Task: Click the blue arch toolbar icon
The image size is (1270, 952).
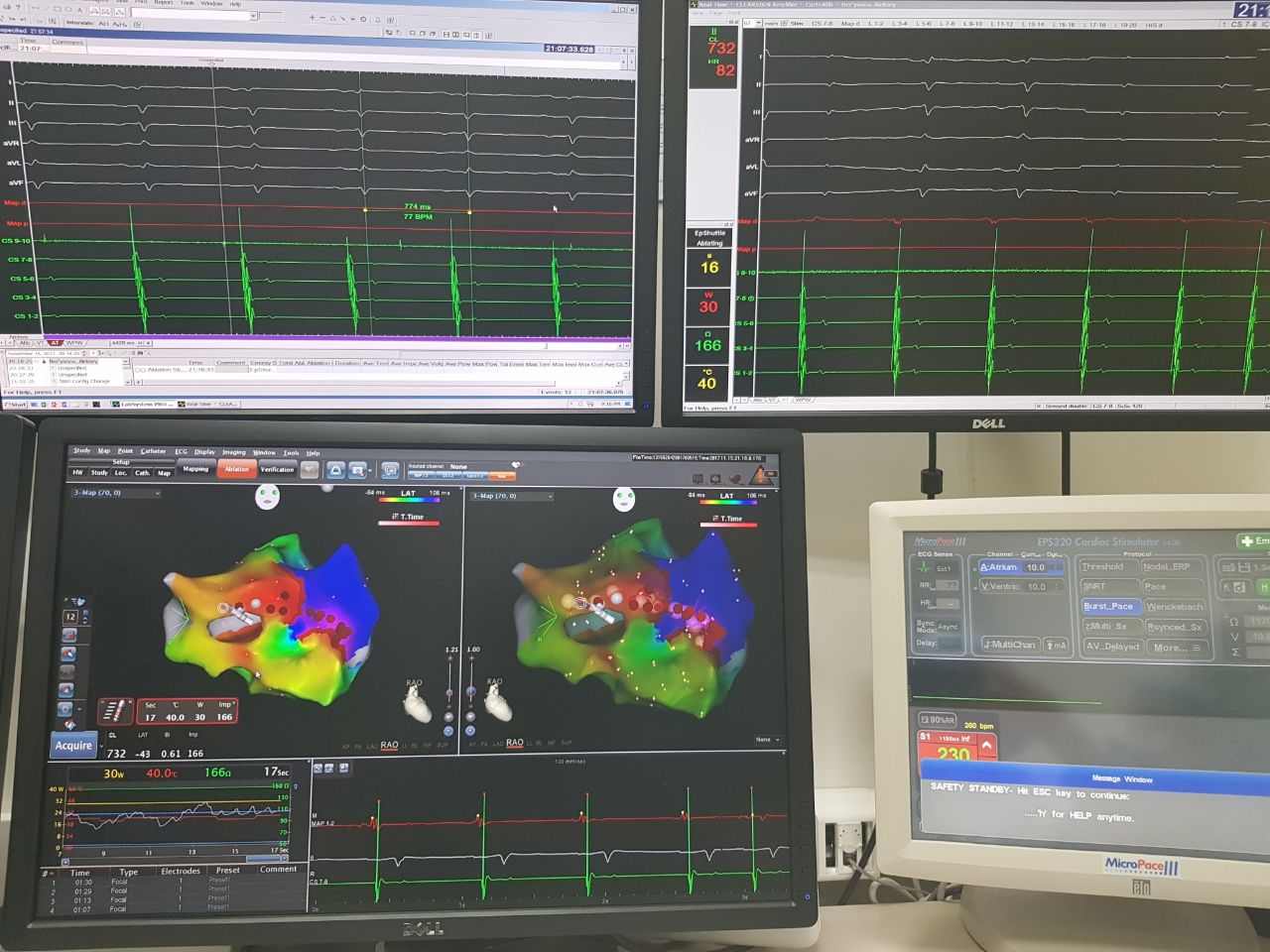Action: coord(335,470)
